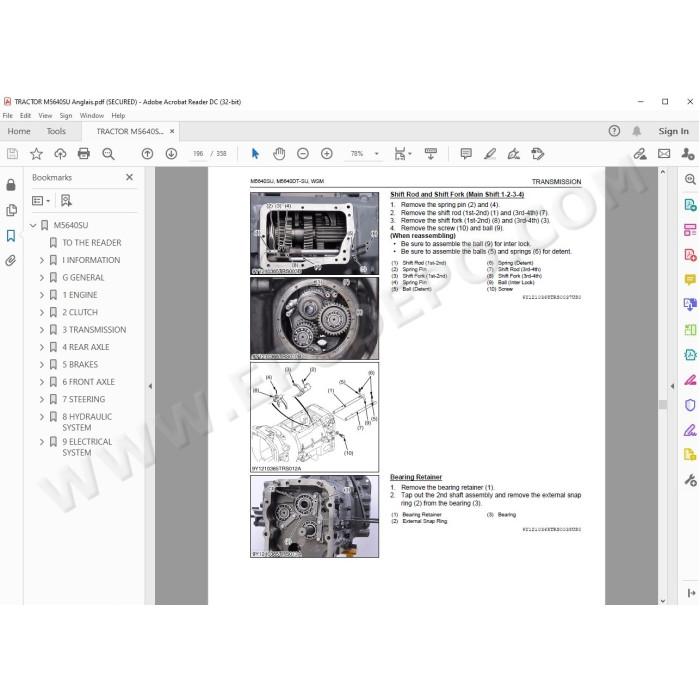Viewport: 700px width, 700px height.
Task: Add bookmark star icon
Action: click(36, 154)
